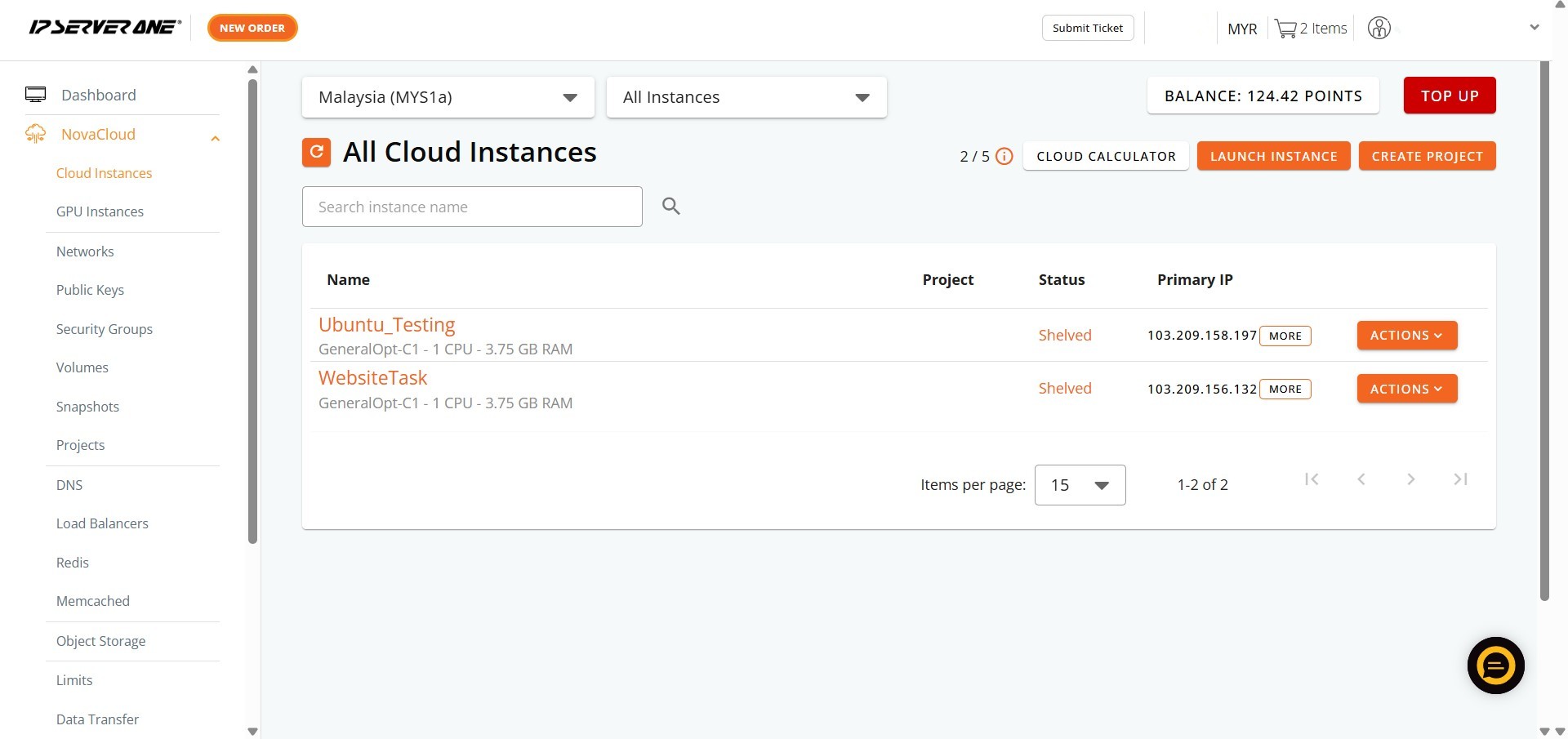
Task: Click MORE next to IP 103.209.158.197
Action: coord(1285,336)
